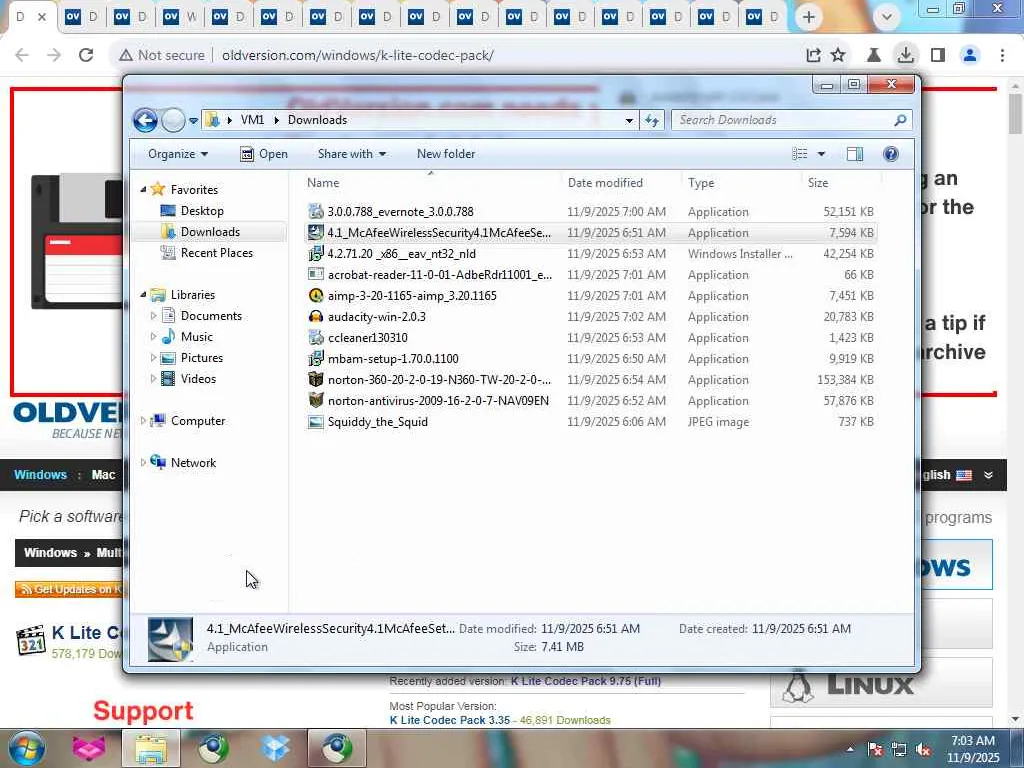Open K Lite Codec Pack 3.35 link
Screen dimensions: 1024x768
click(450, 720)
